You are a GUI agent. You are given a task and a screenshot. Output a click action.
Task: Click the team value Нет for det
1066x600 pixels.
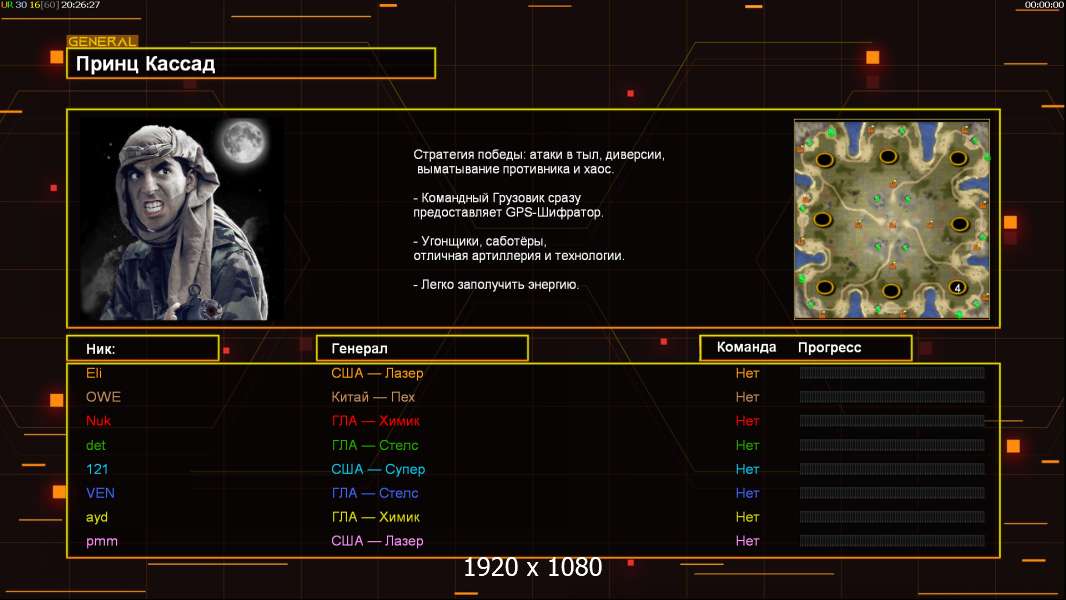[747, 445]
